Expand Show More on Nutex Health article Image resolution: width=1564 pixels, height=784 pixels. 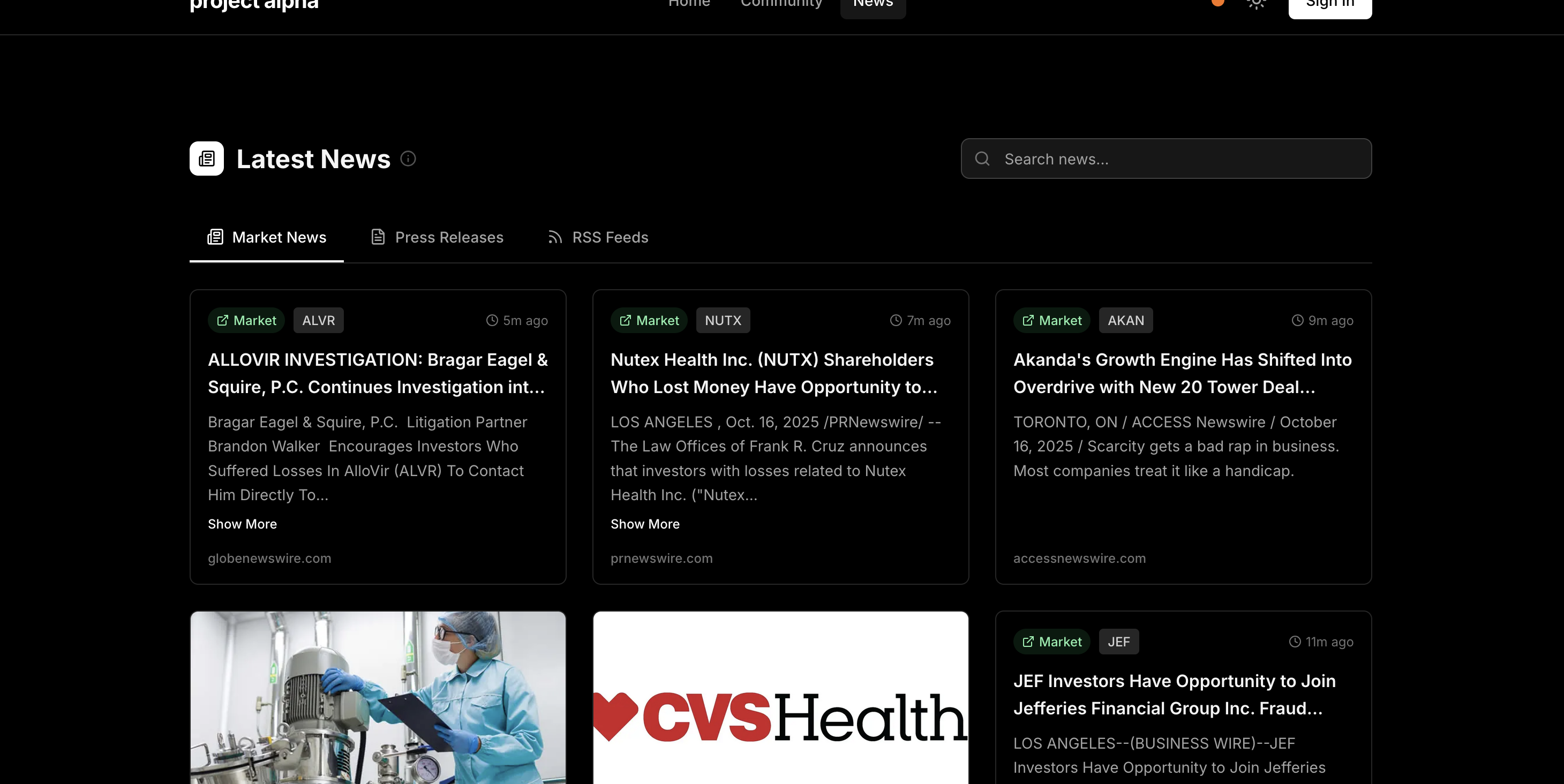(x=645, y=524)
